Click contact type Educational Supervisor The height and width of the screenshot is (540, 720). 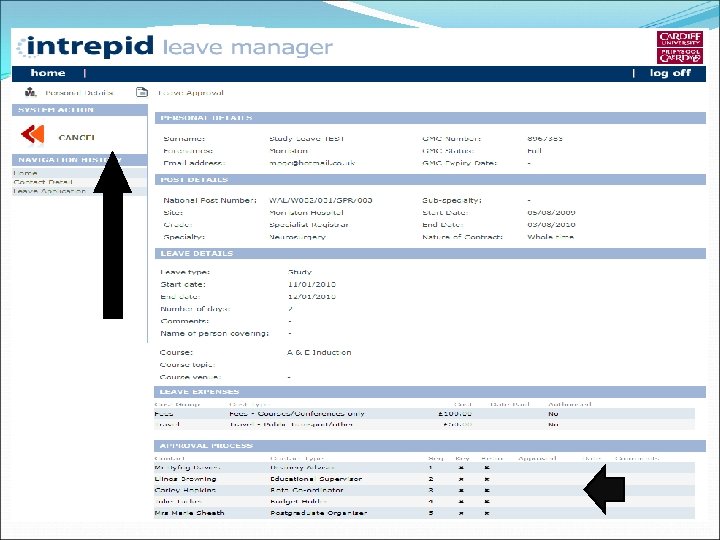(x=316, y=479)
